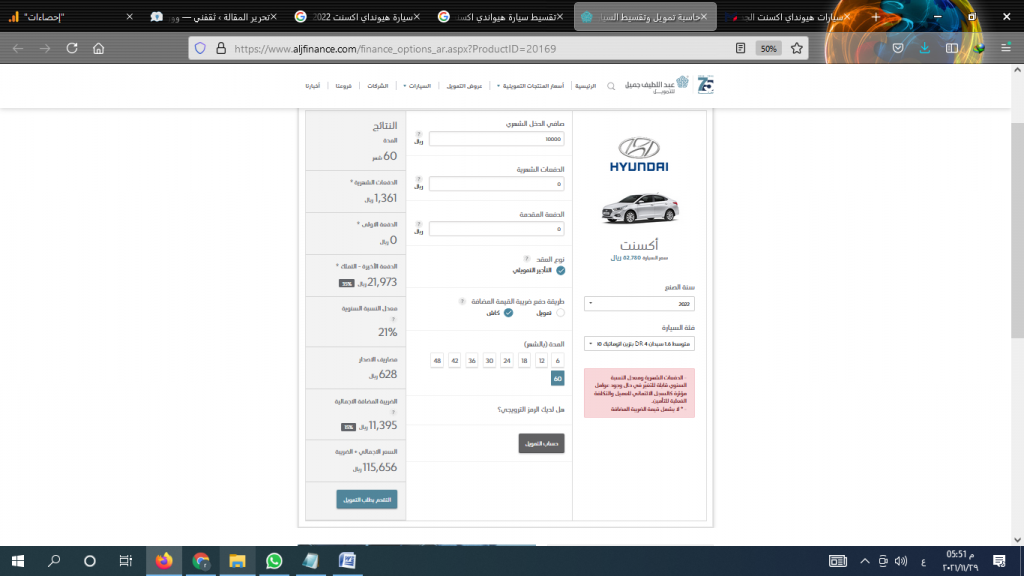This screenshot has height=576, width=1024.
Task: Close the active finance calculator tab
Action: (704, 17)
